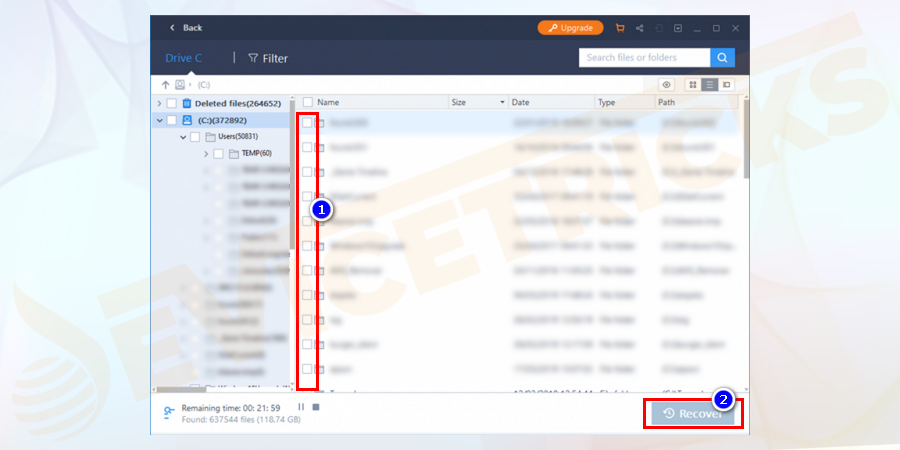
Task: Click the scanning status icon near Remaining time
Action: (x=169, y=413)
